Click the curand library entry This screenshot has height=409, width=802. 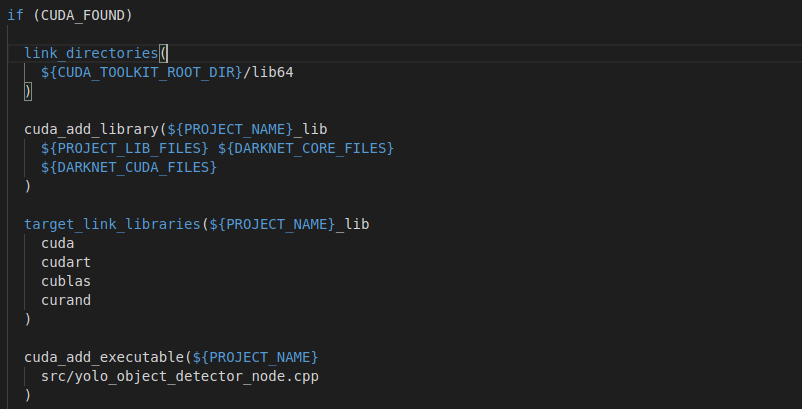[x=66, y=300]
